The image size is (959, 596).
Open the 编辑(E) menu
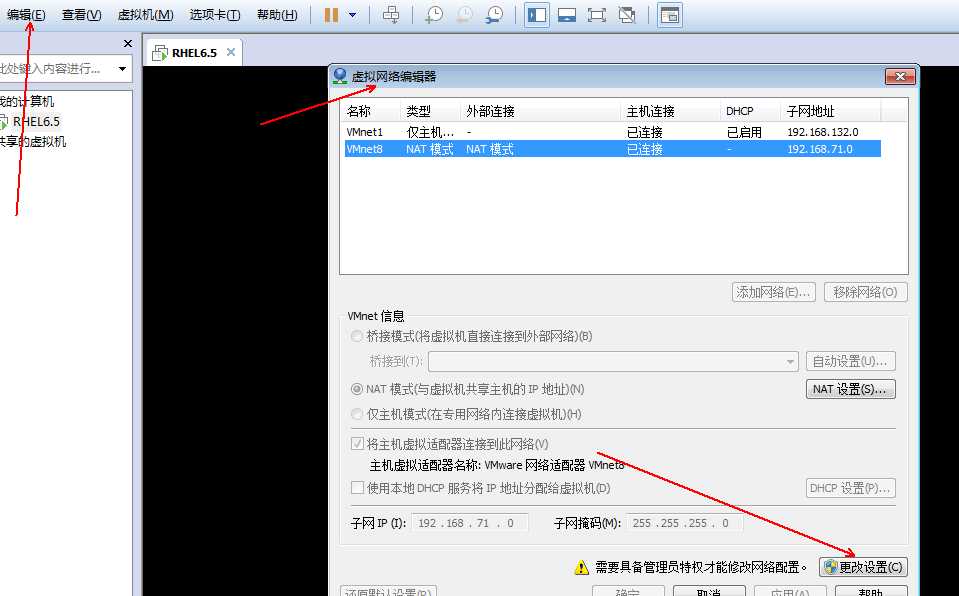click(x=26, y=15)
